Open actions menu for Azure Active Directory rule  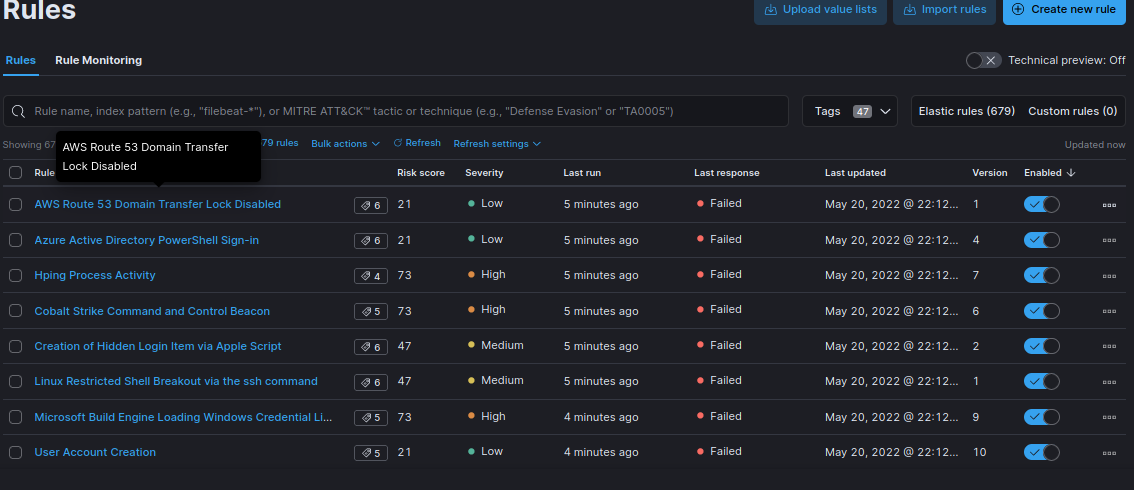1109,241
